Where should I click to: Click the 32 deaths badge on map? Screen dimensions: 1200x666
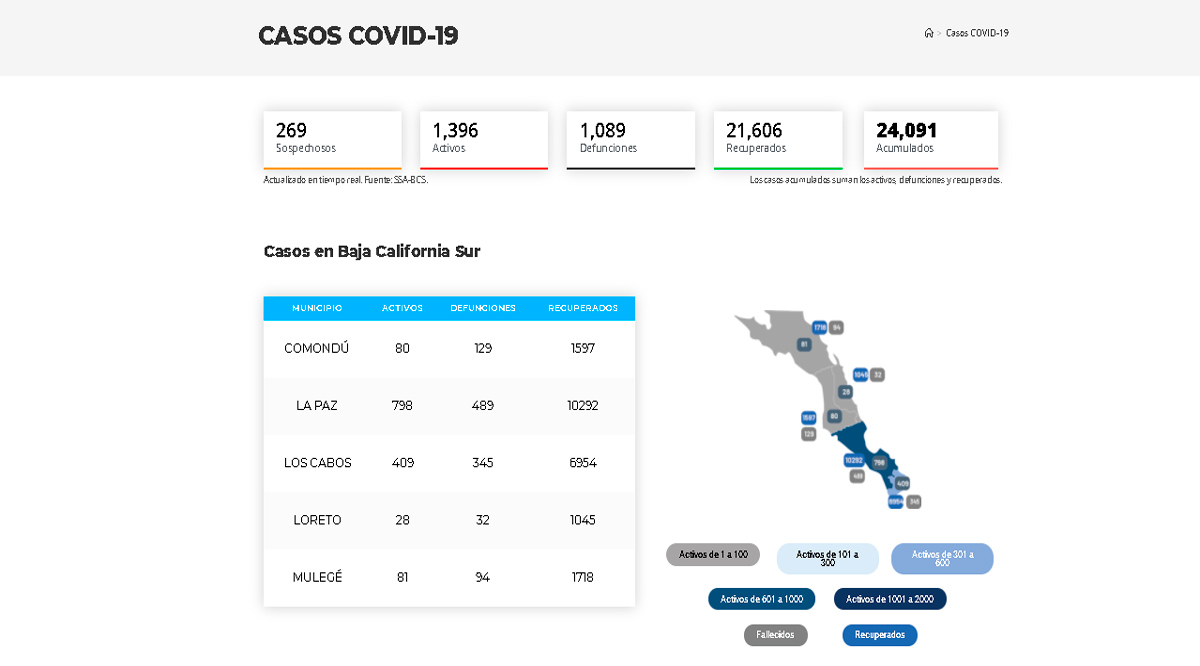coord(877,375)
